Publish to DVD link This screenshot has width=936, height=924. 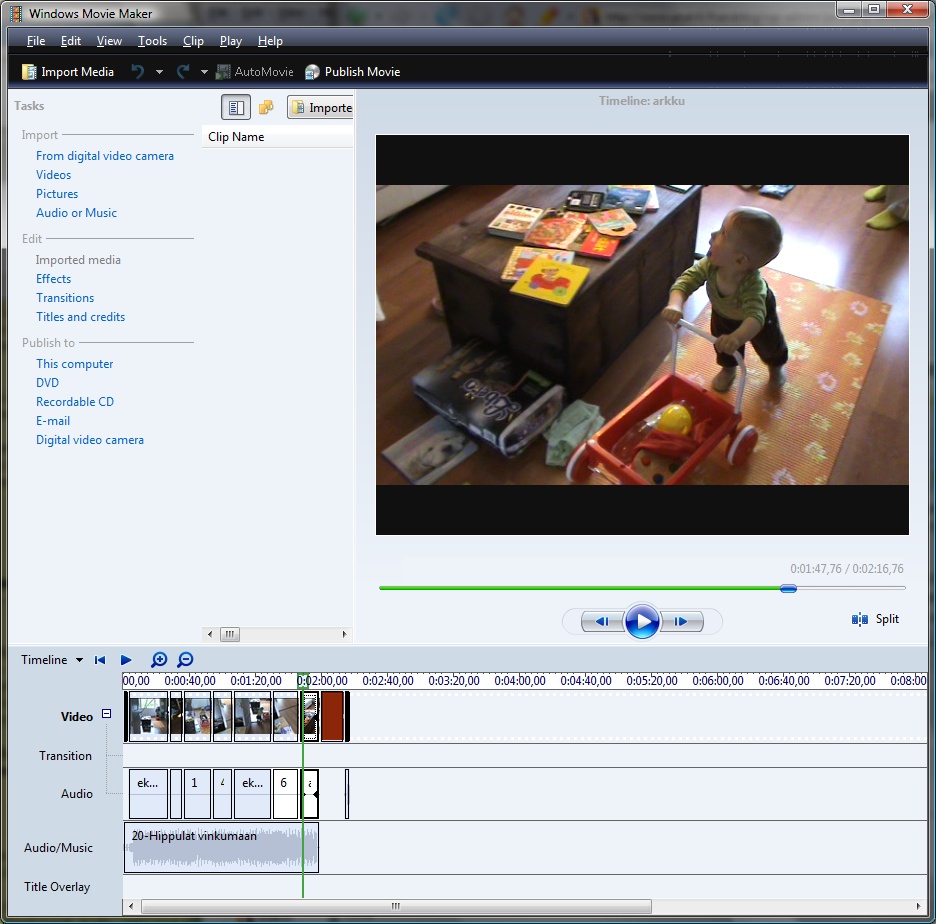(48, 383)
